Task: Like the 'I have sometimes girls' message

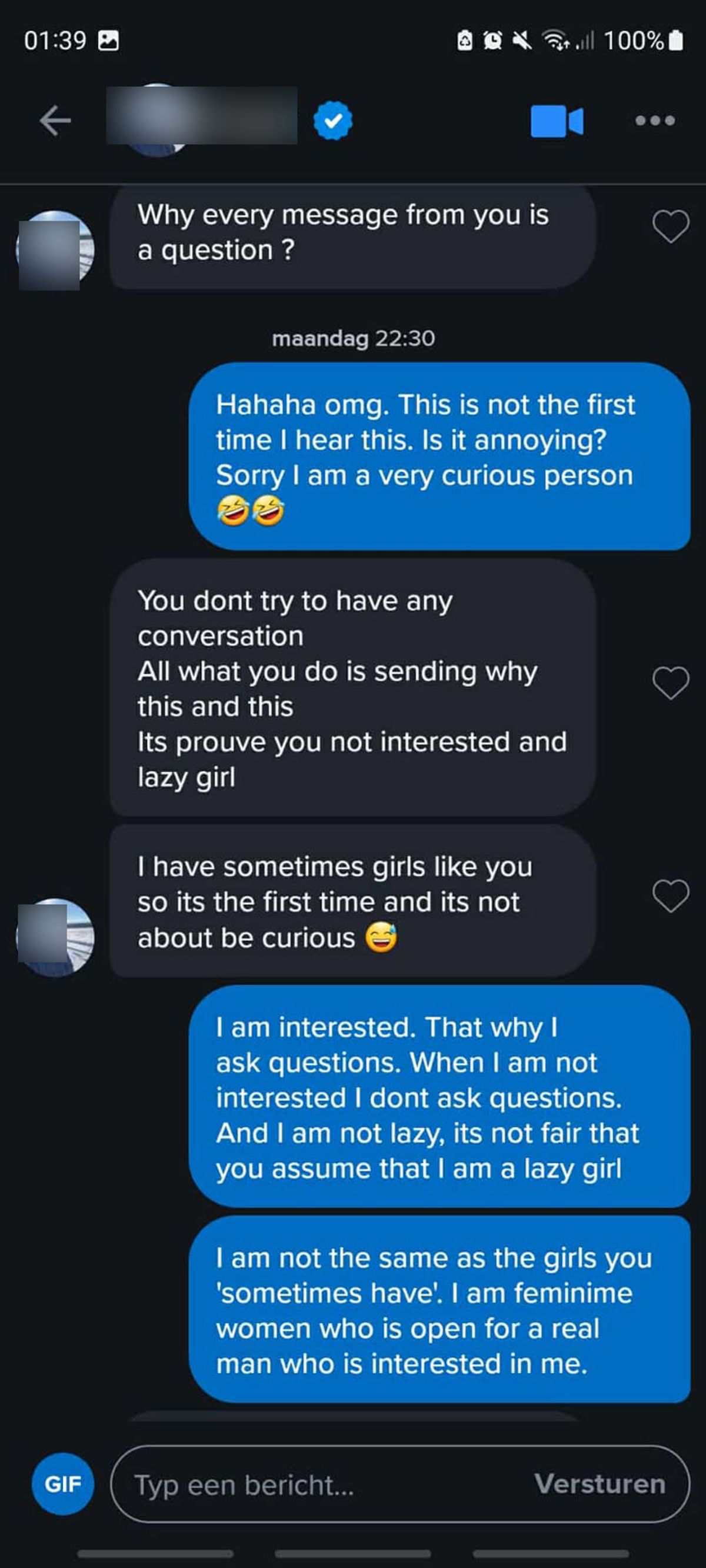Action: [671, 895]
